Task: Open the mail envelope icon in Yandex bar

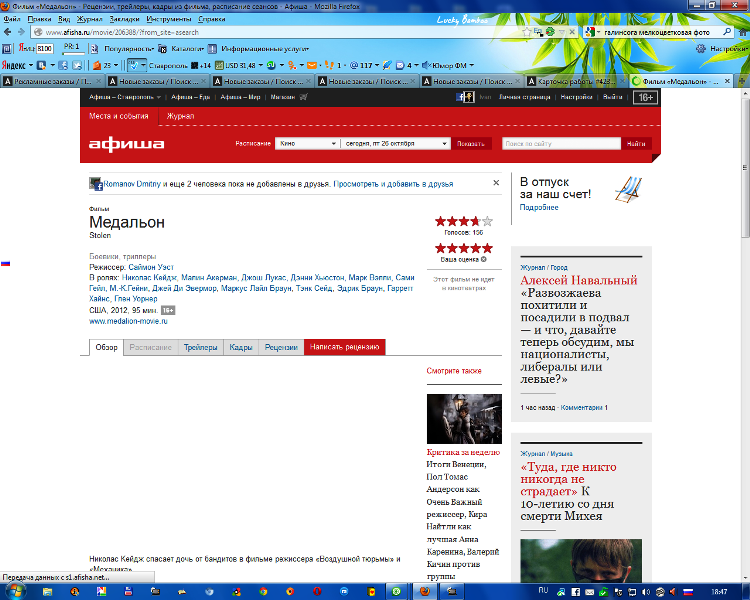Action: pos(312,65)
